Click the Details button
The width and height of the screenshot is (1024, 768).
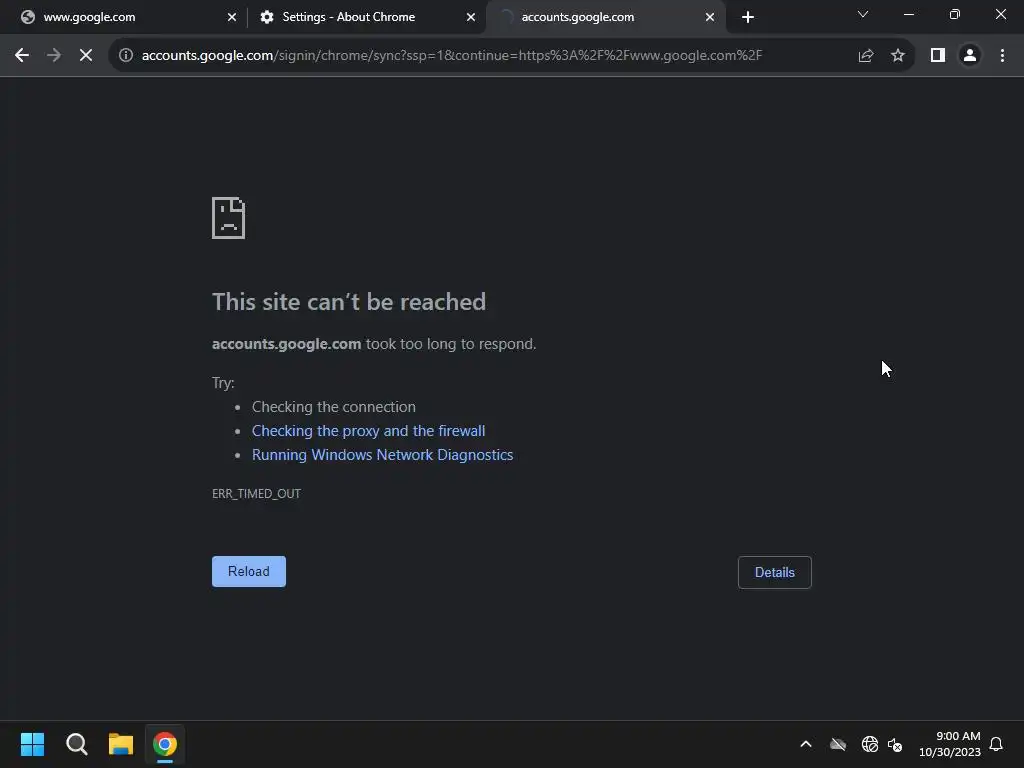pos(775,573)
